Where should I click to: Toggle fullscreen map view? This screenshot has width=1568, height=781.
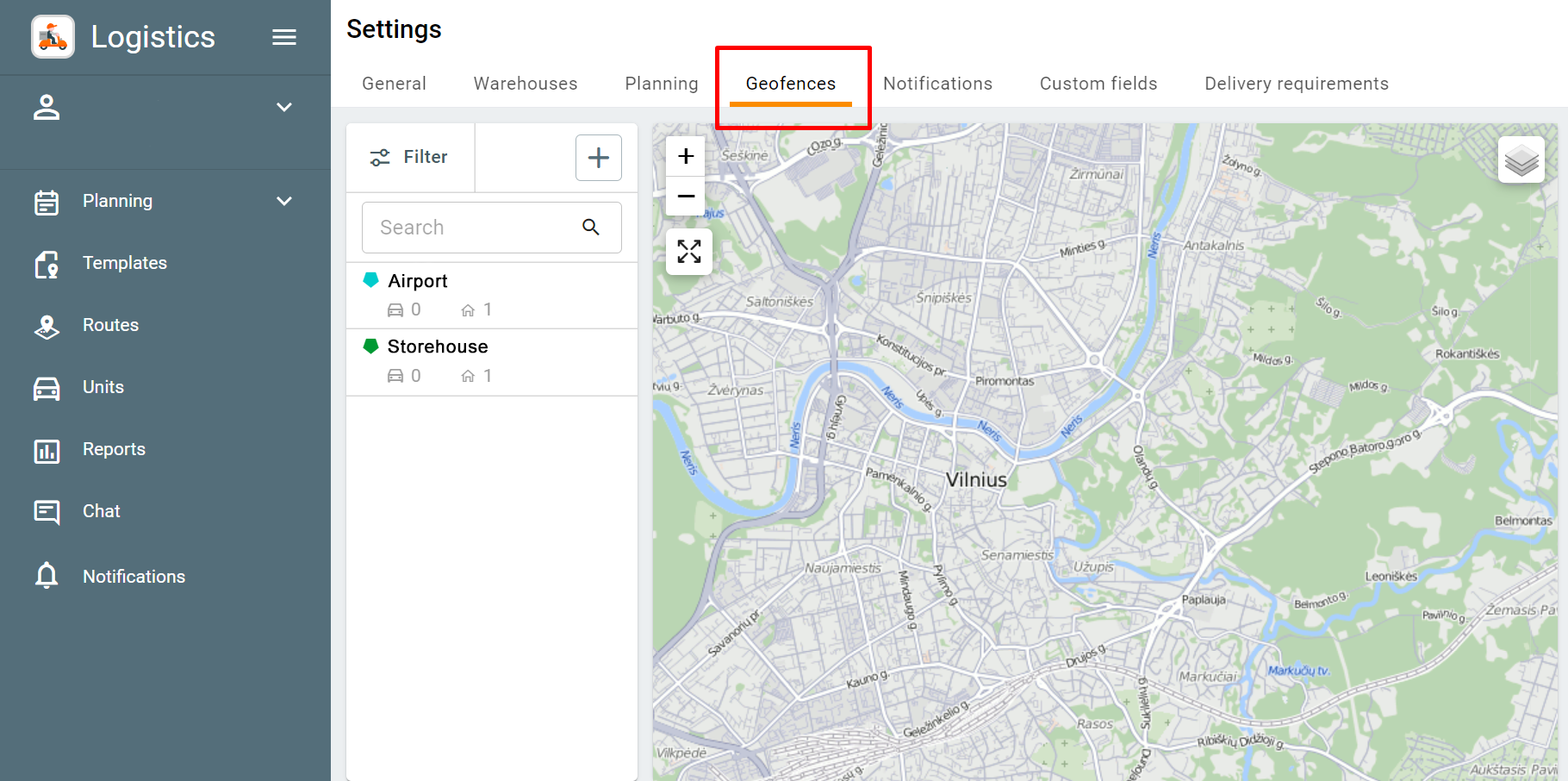(688, 252)
